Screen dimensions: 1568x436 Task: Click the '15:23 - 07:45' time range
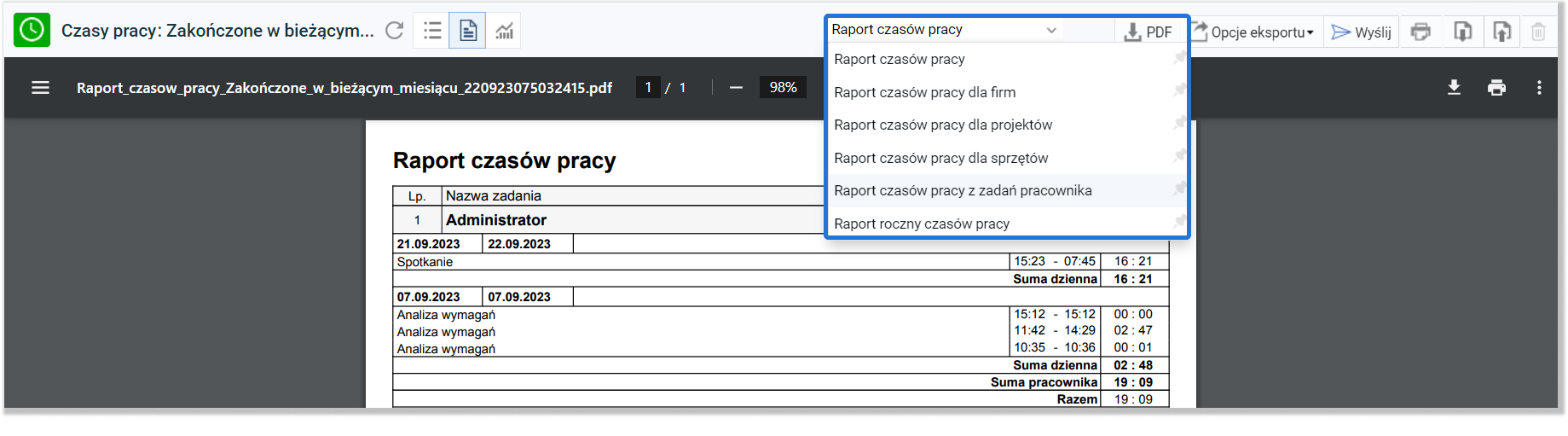1055,261
